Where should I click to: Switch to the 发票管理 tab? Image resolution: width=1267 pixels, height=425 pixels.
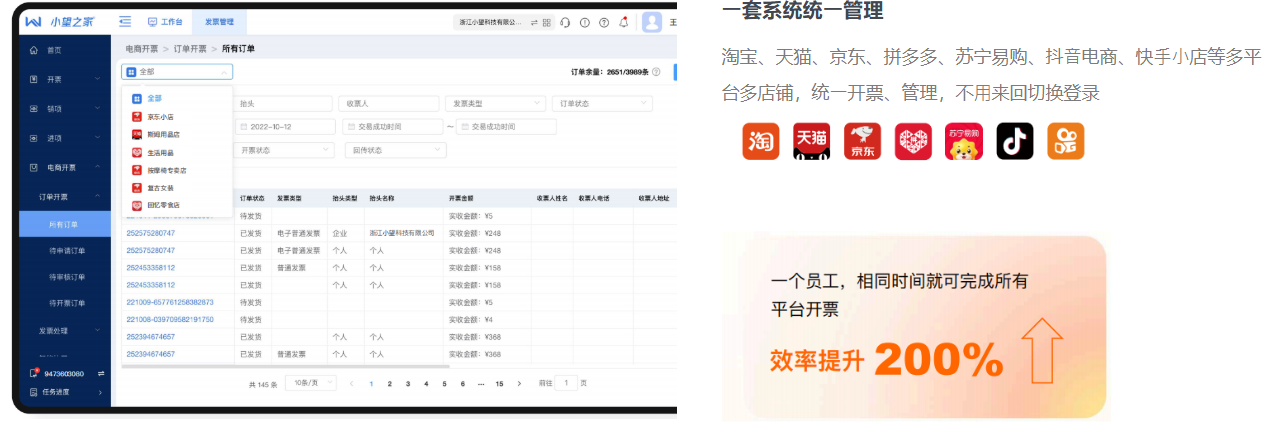click(219, 21)
